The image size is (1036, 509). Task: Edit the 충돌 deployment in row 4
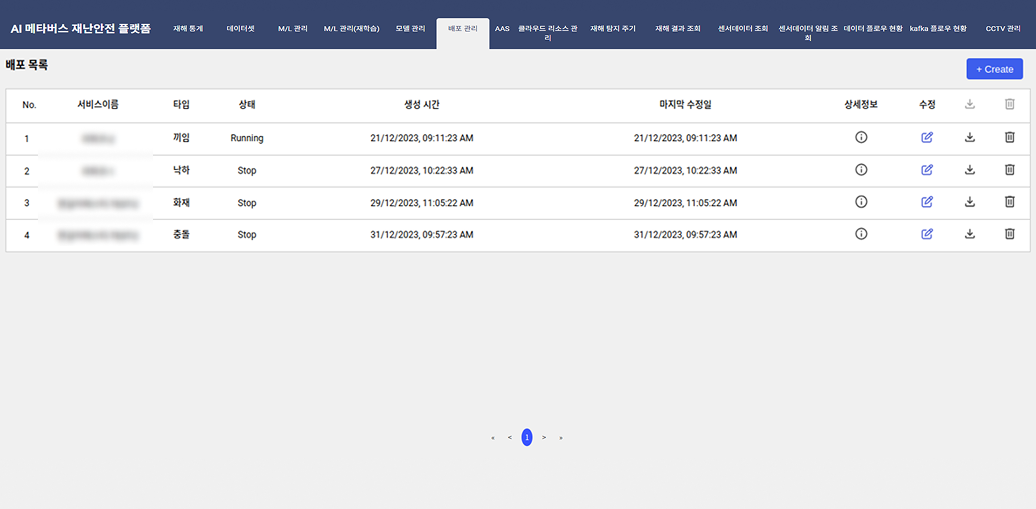(x=927, y=233)
